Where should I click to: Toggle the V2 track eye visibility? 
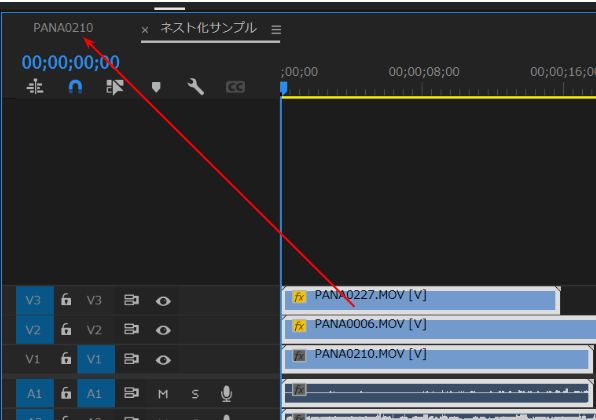[163, 330]
